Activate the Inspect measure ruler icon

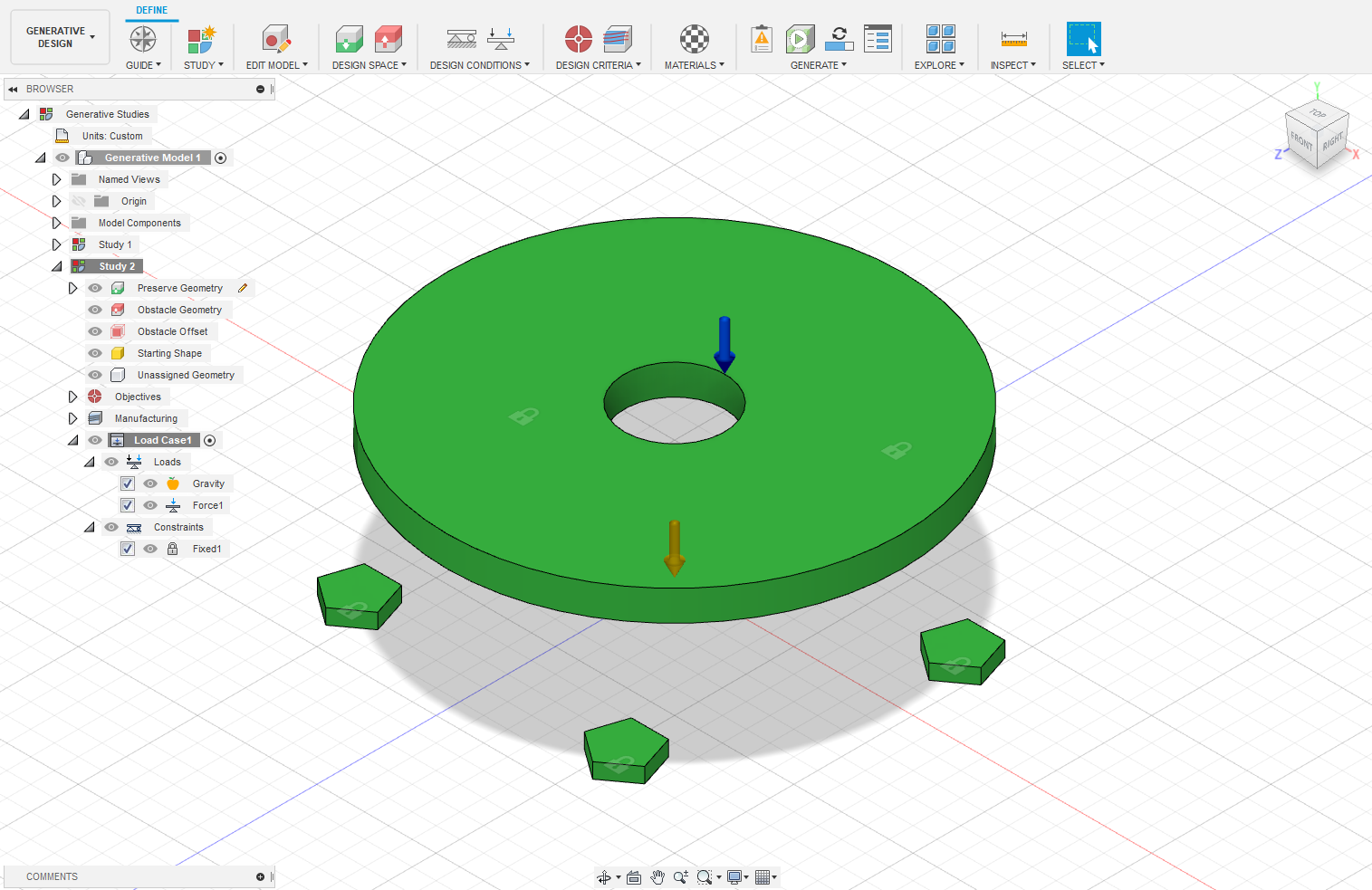tap(1013, 39)
